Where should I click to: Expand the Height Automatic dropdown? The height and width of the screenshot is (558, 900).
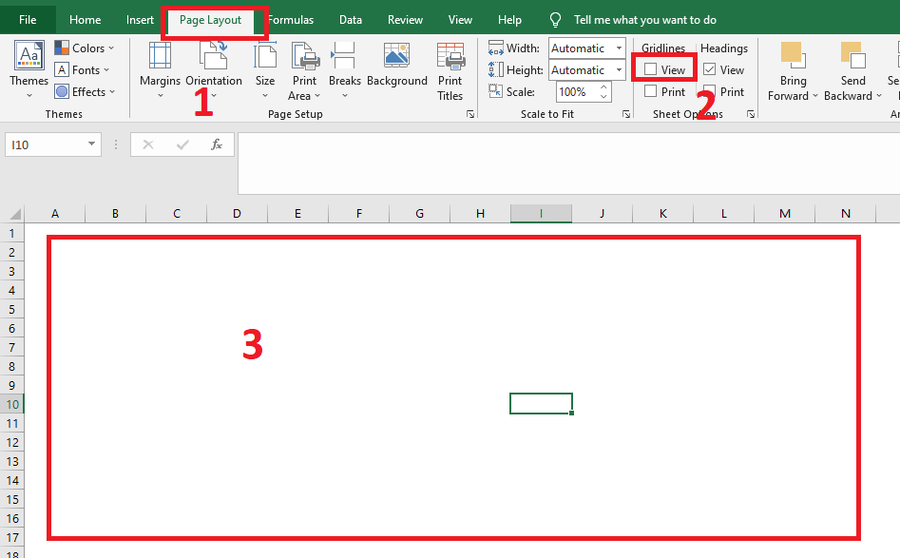(619, 70)
